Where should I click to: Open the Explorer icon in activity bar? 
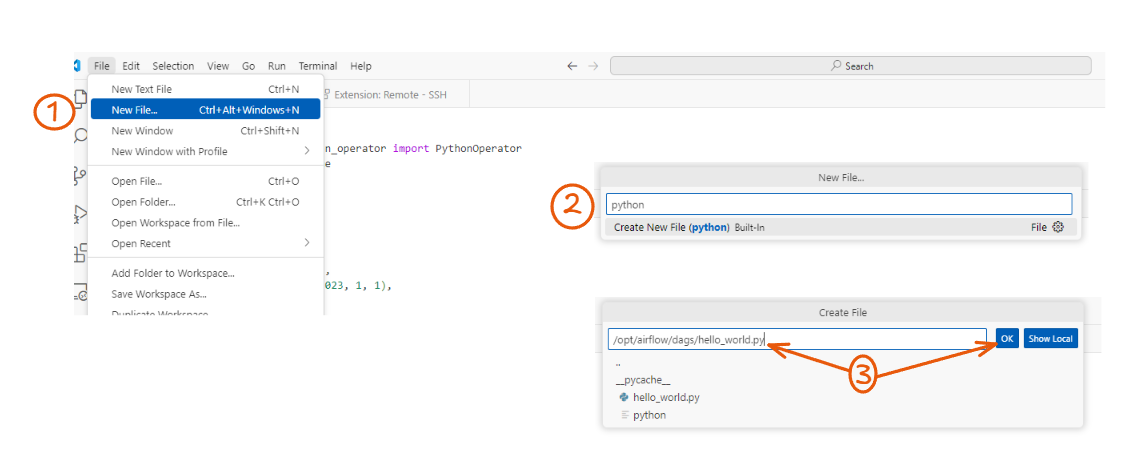point(80,99)
